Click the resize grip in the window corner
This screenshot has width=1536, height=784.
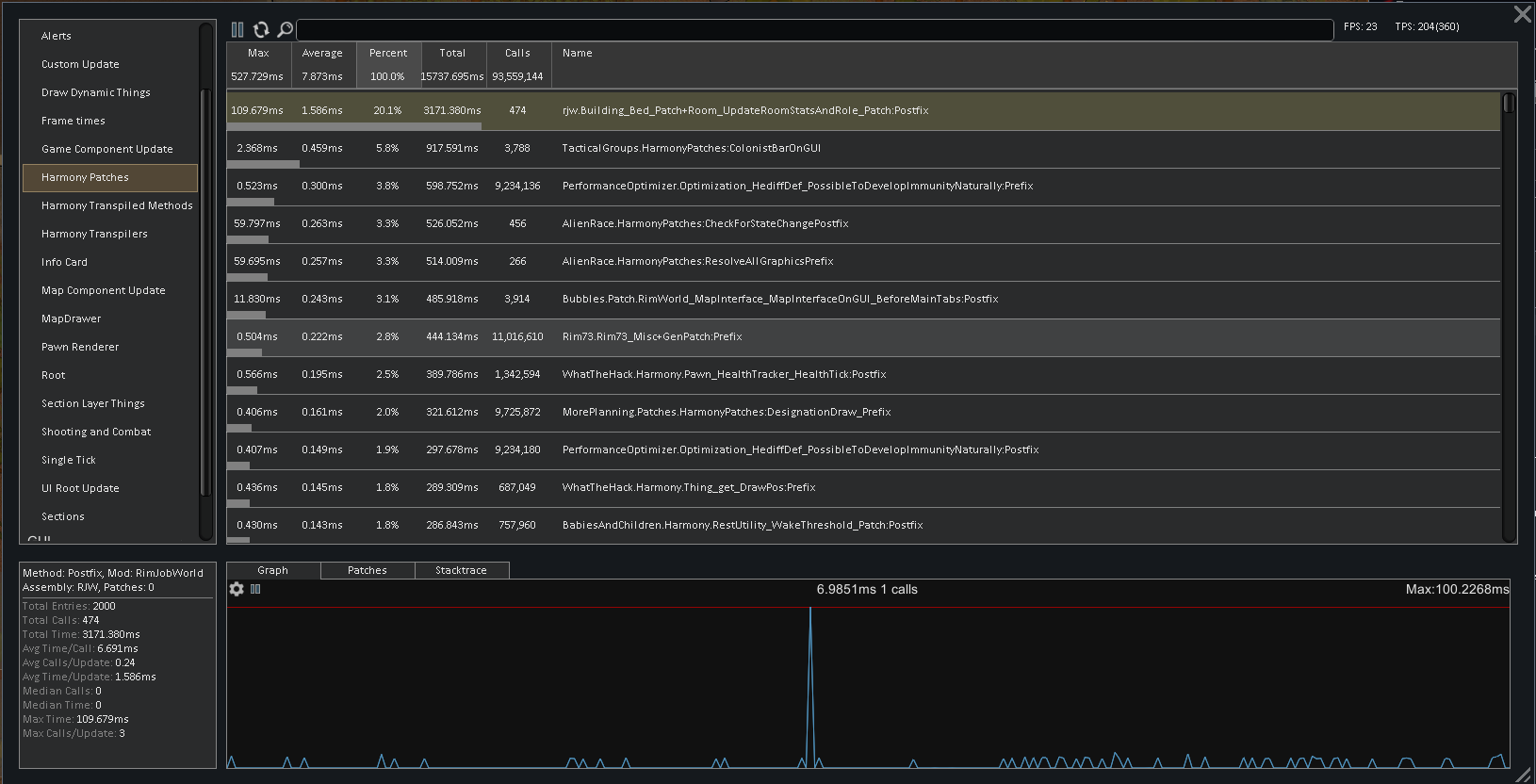point(1524,774)
